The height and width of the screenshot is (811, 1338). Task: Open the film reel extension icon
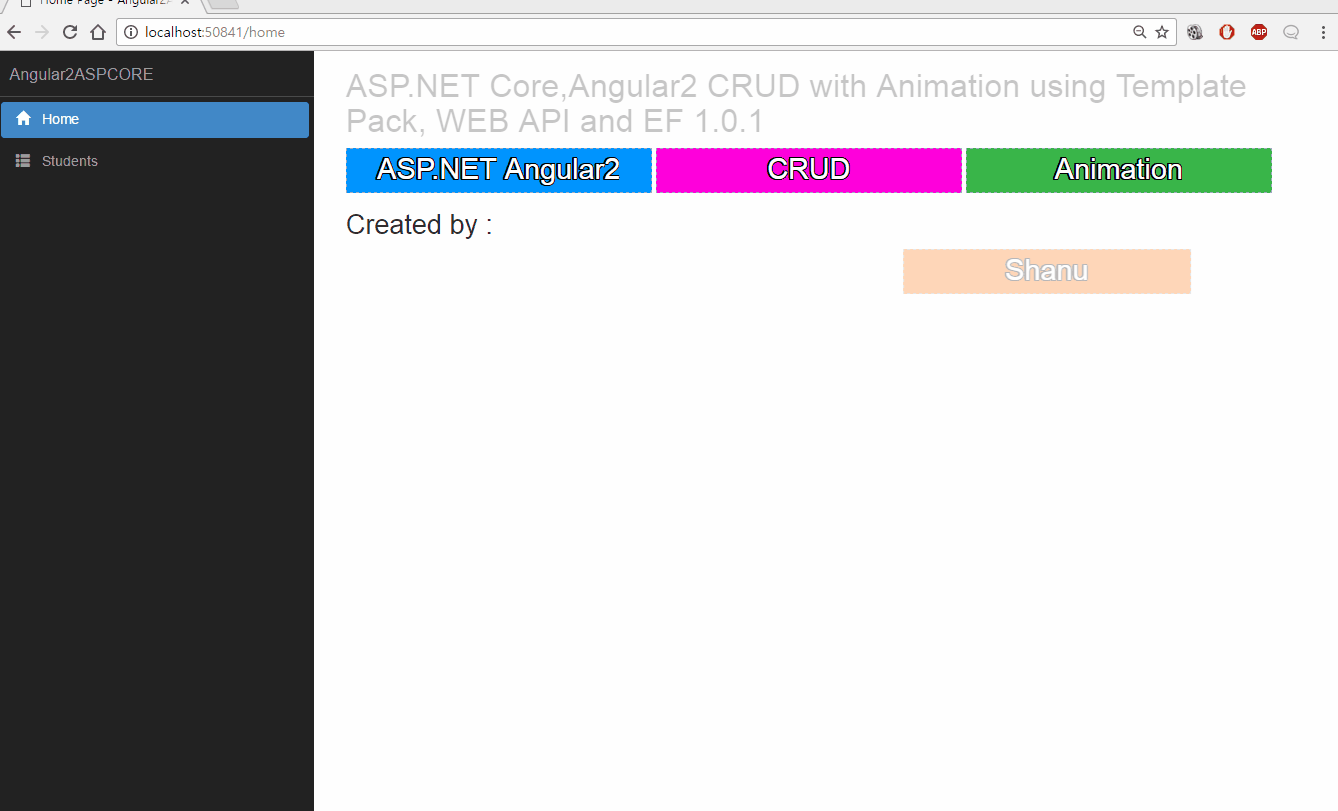(1195, 32)
